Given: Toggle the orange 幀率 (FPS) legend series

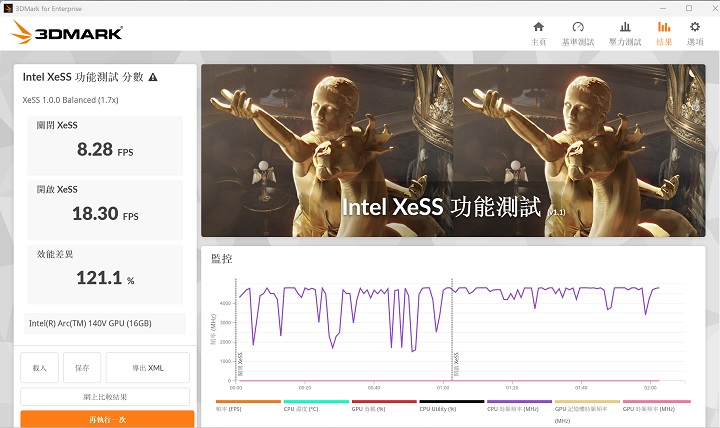Looking at the screenshot, I should [x=248, y=405].
